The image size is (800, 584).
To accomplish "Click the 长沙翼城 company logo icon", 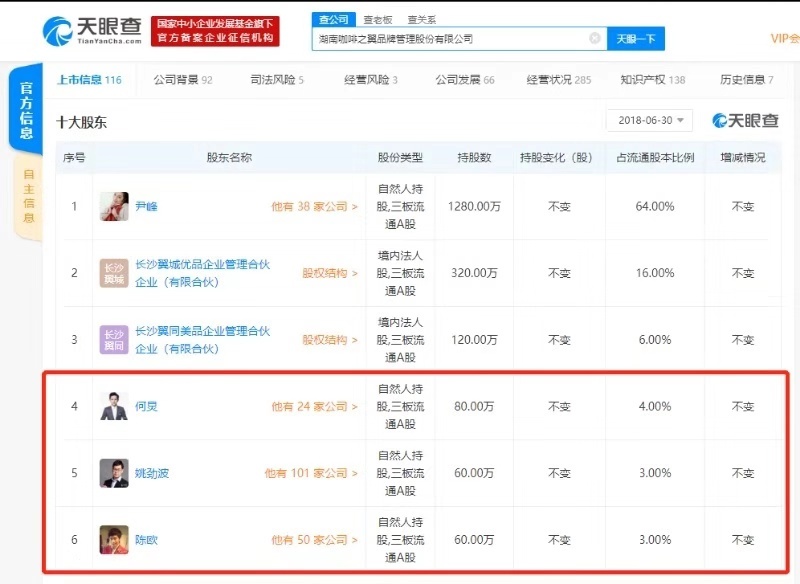I will [x=114, y=273].
